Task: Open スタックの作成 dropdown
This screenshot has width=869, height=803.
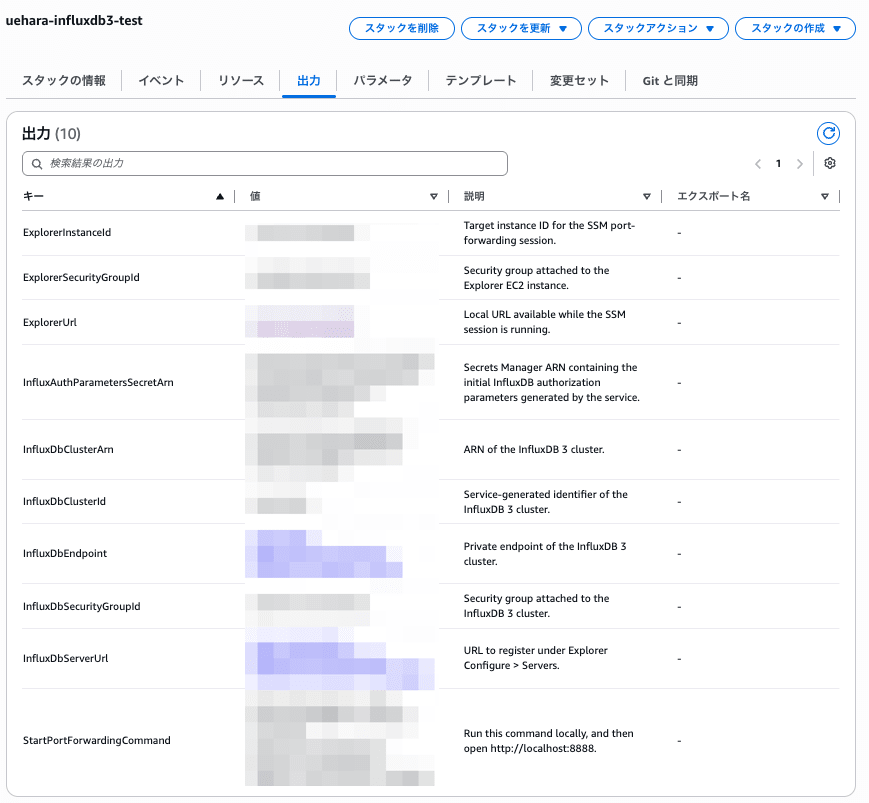Action: click(795, 28)
